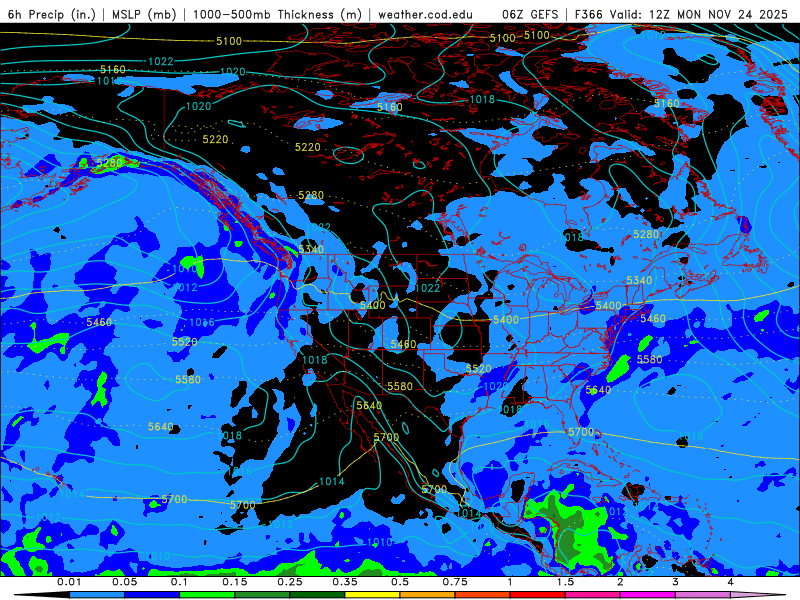Click the '1012' isobar label beside the Pacific low
The height and width of the screenshot is (600, 800).
point(185,287)
